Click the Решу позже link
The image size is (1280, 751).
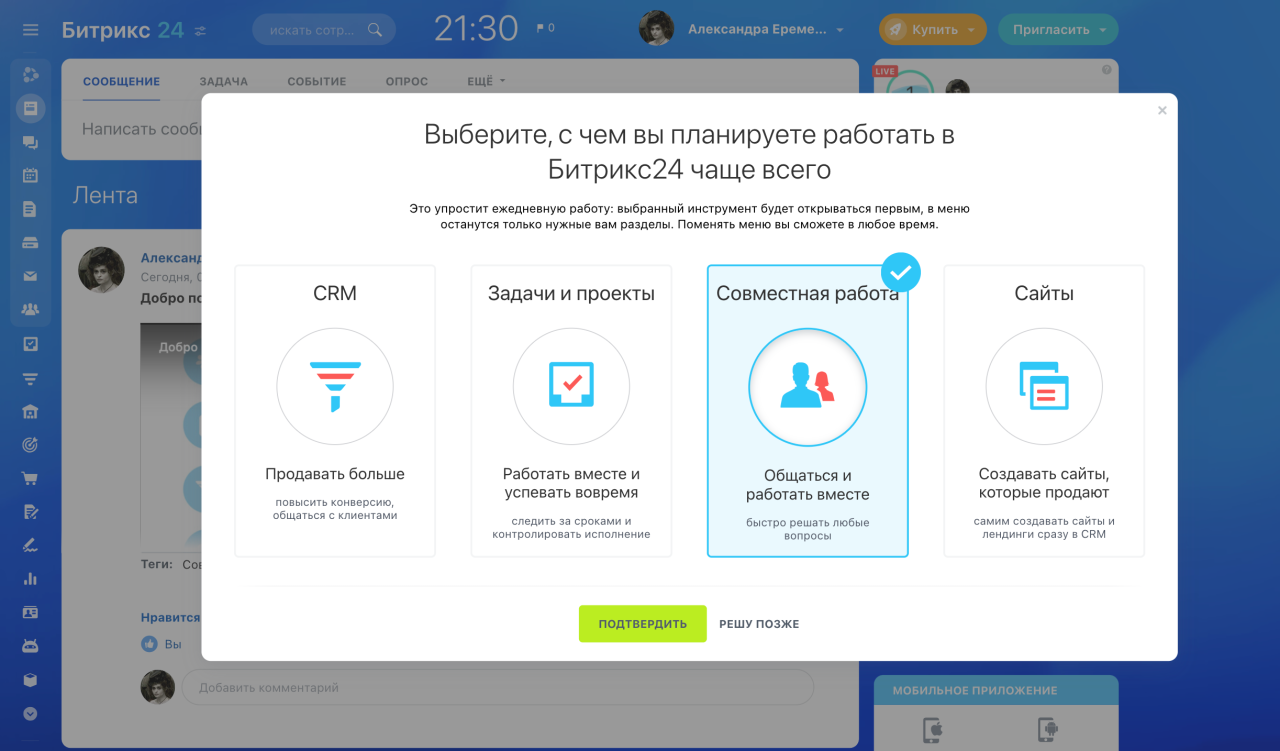tap(759, 624)
